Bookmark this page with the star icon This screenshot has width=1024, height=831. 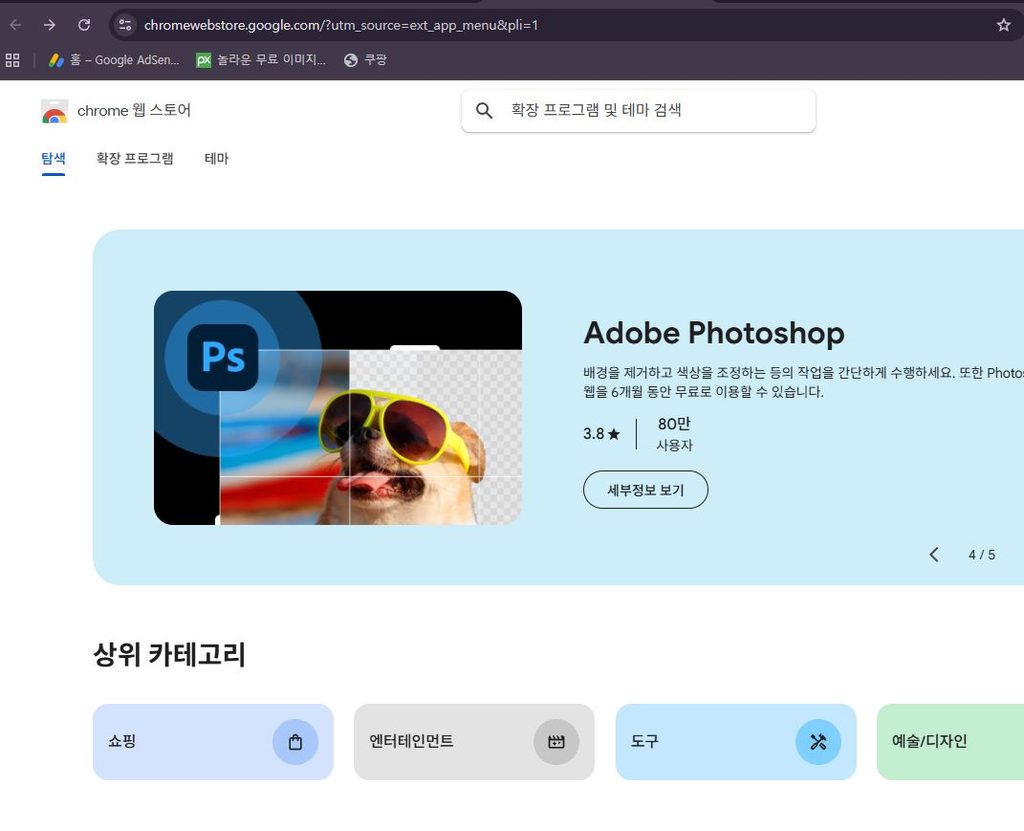point(1004,25)
